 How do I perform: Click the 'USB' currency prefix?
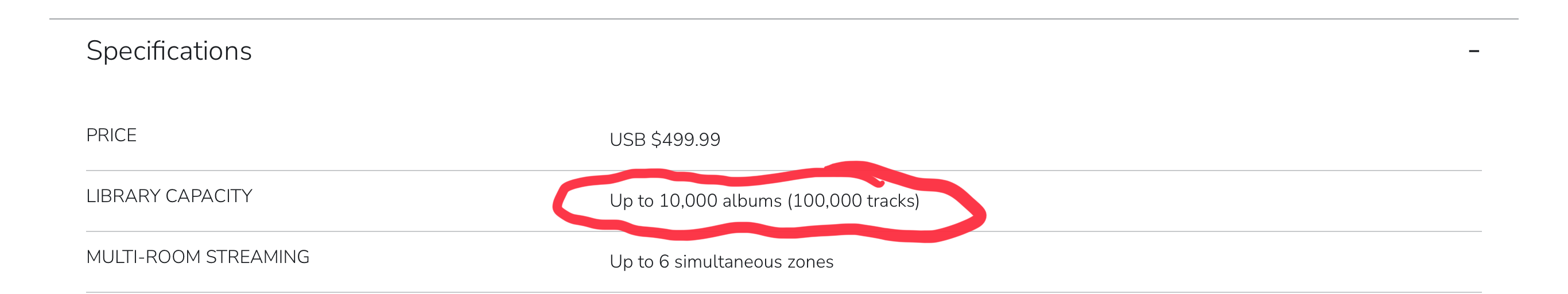click(627, 140)
